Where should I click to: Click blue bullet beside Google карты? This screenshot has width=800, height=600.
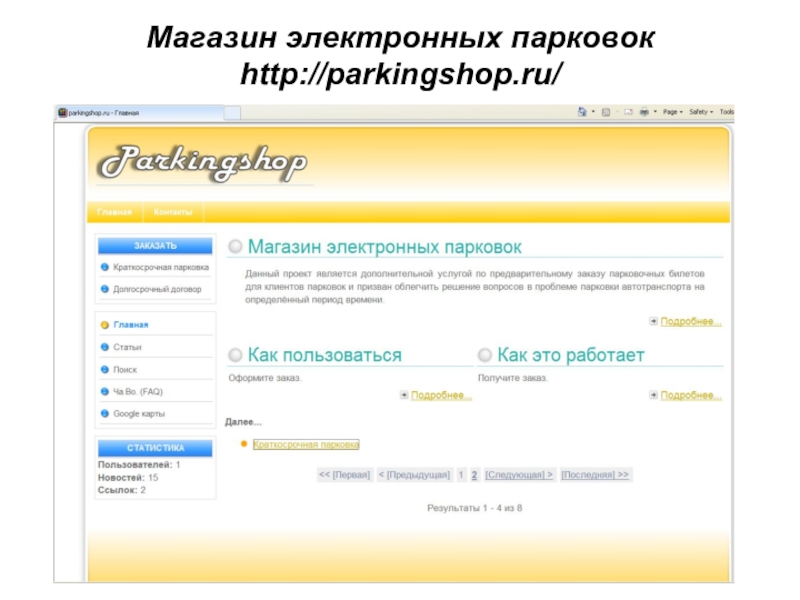[105, 413]
